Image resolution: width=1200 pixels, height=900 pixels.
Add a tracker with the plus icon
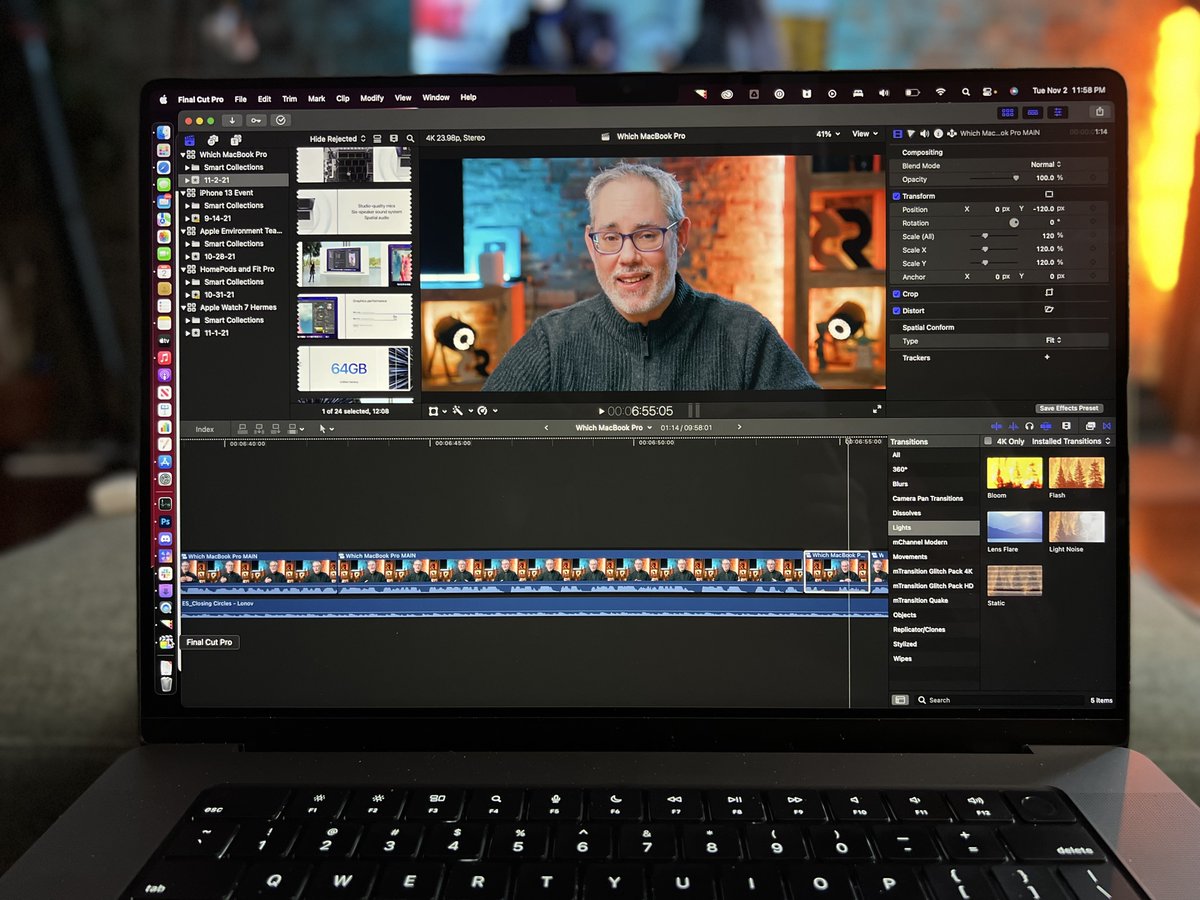pos(1047,357)
